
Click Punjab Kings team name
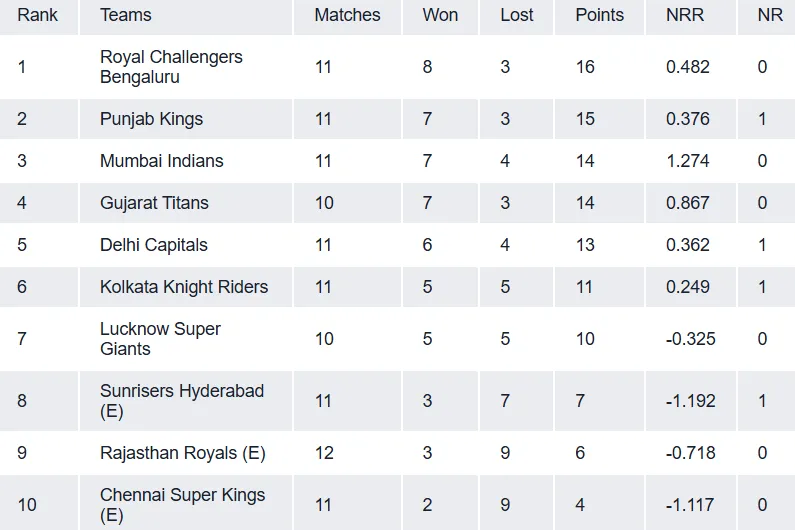[151, 119]
